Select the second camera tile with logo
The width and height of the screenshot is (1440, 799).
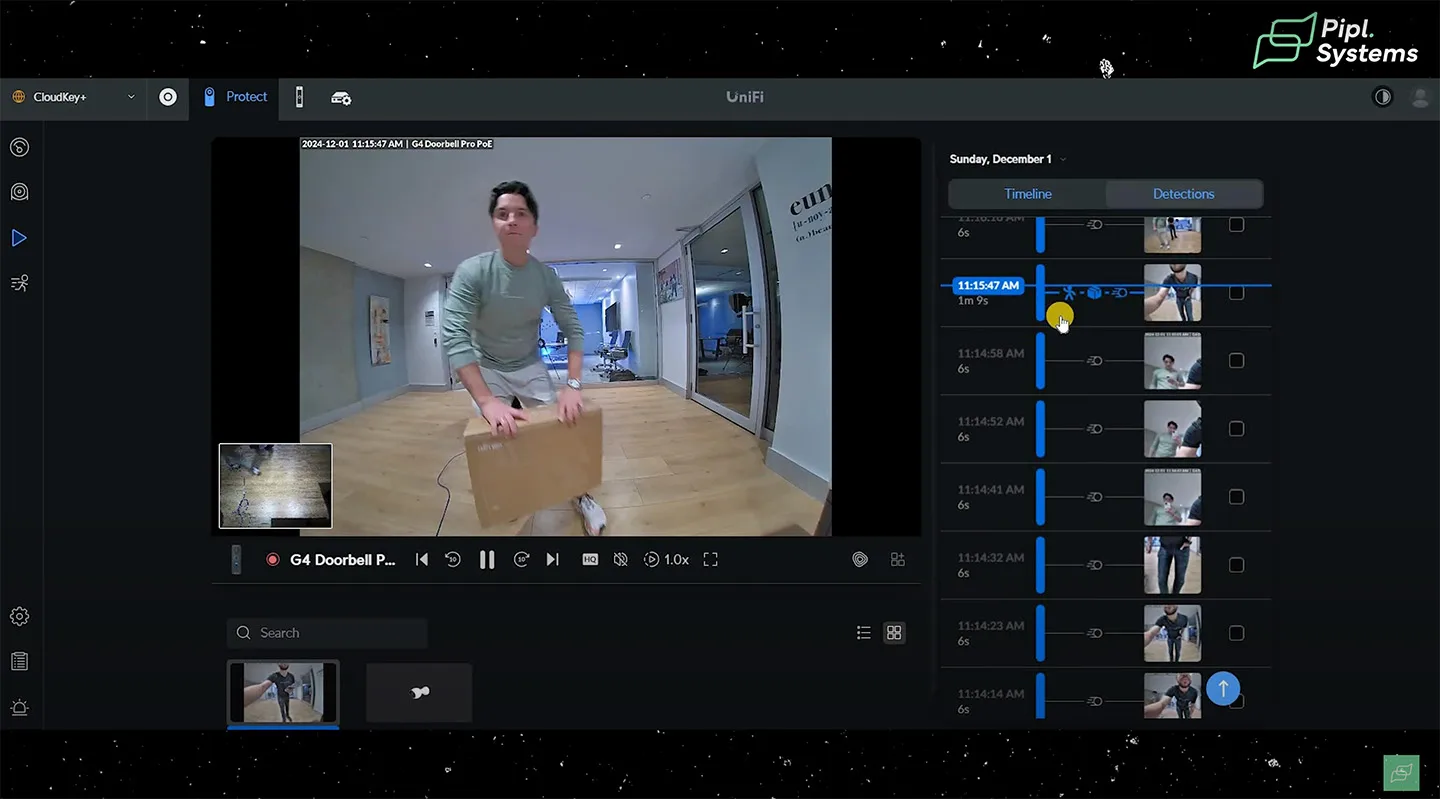[419, 692]
